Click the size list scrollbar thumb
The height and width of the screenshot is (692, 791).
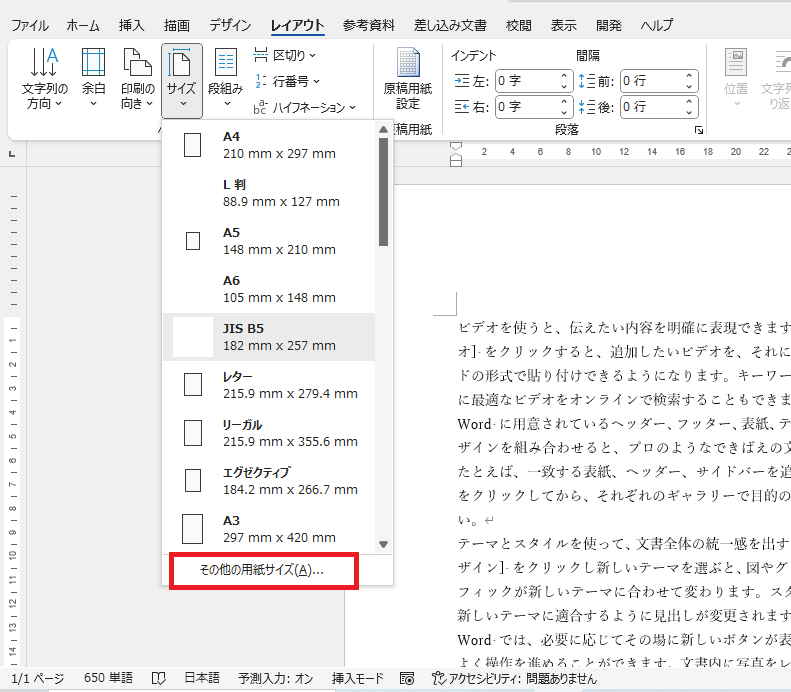click(x=383, y=192)
